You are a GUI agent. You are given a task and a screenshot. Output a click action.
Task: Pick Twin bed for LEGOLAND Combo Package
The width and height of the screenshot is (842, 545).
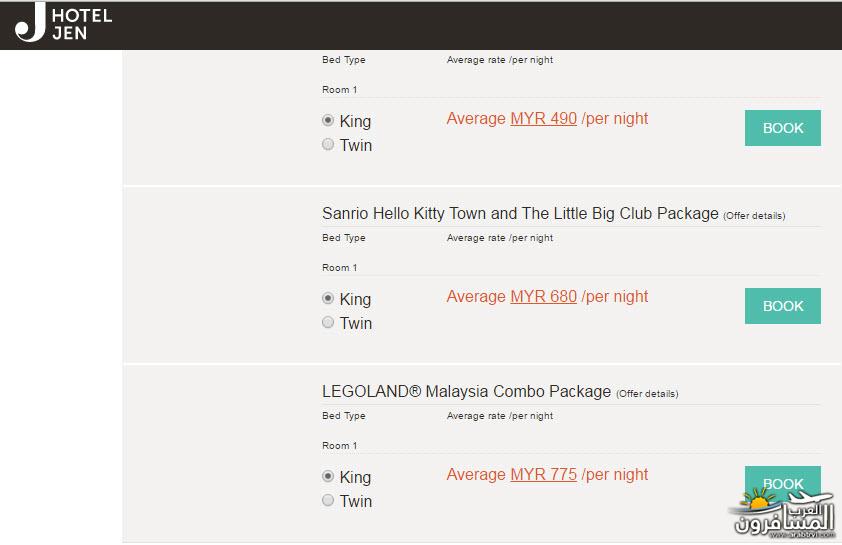click(x=328, y=500)
